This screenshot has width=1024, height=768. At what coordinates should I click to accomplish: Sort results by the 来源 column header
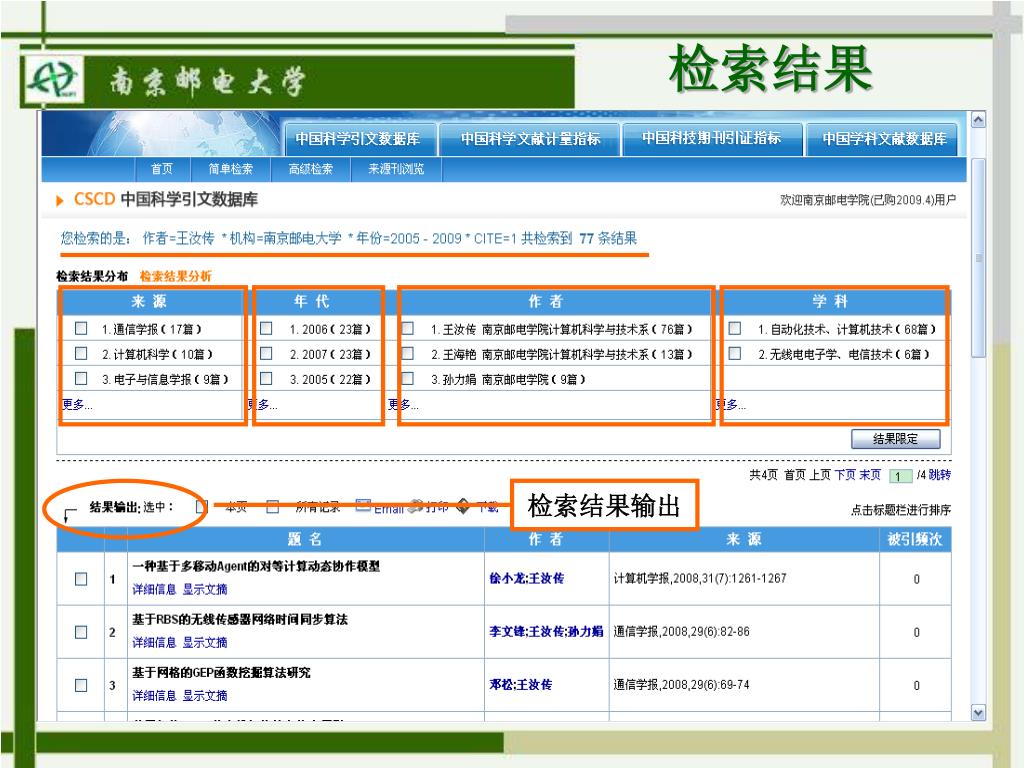[x=744, y=539]
